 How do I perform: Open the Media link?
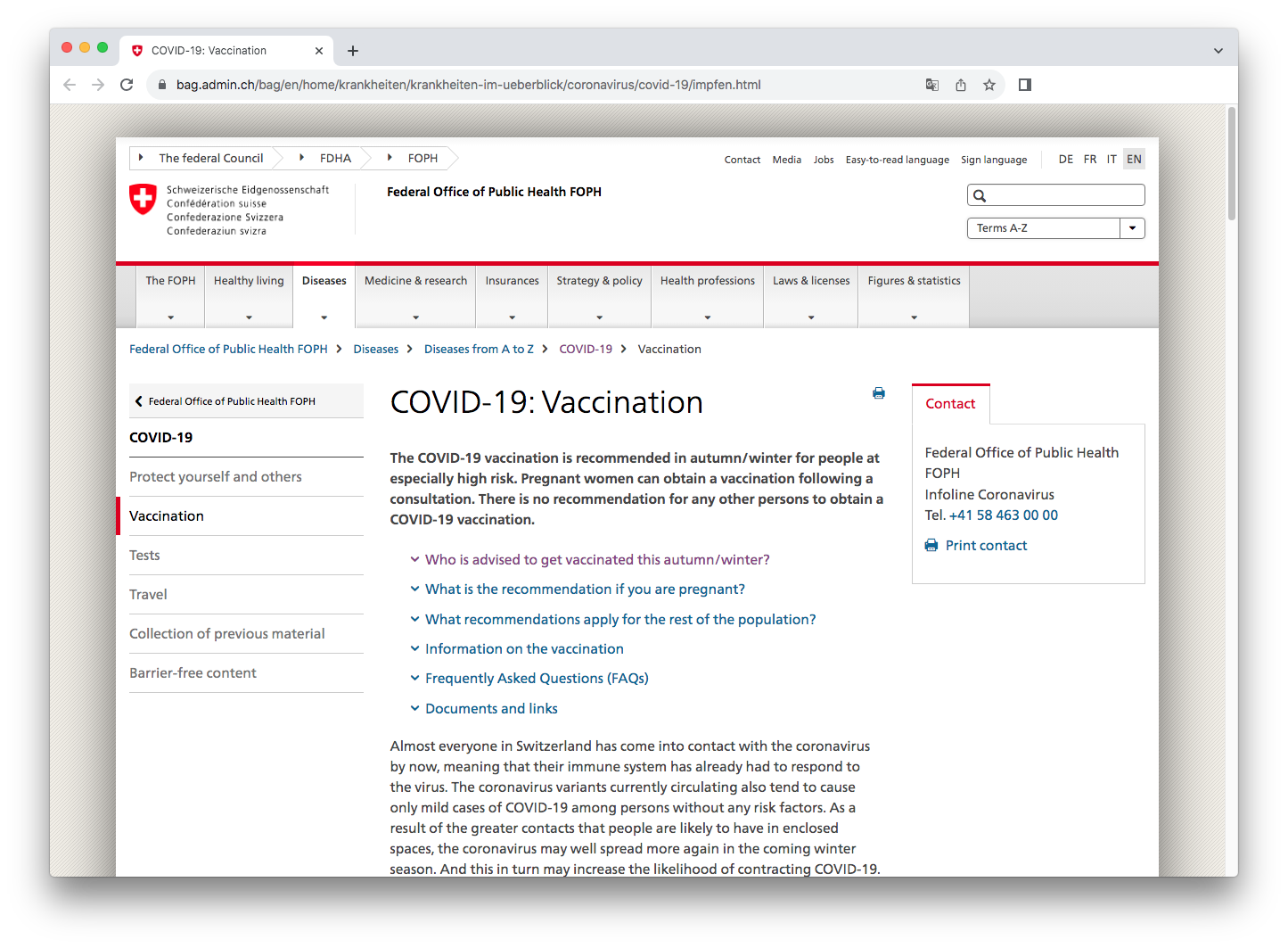[787, 160]
